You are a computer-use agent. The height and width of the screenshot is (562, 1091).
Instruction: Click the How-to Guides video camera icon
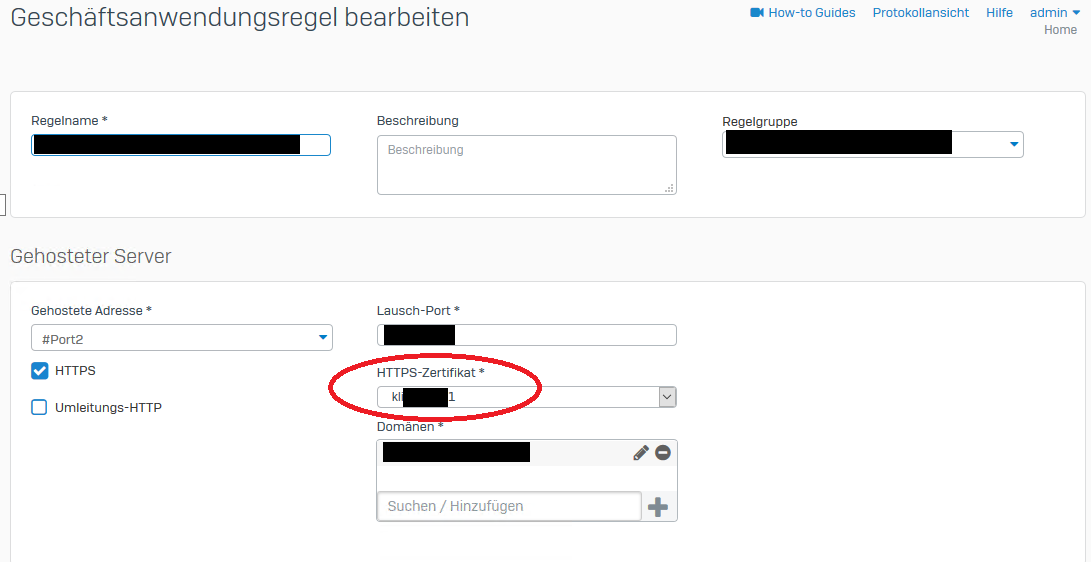tap(757, 13)
